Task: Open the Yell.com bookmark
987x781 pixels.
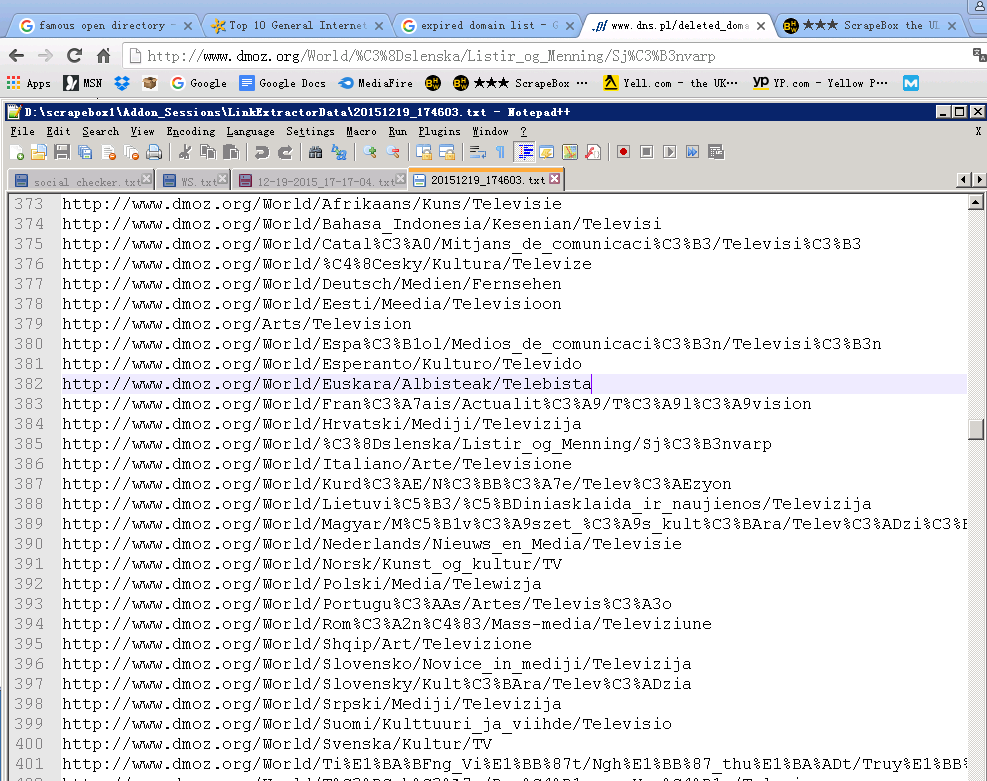Action: [x=670, y=83]
